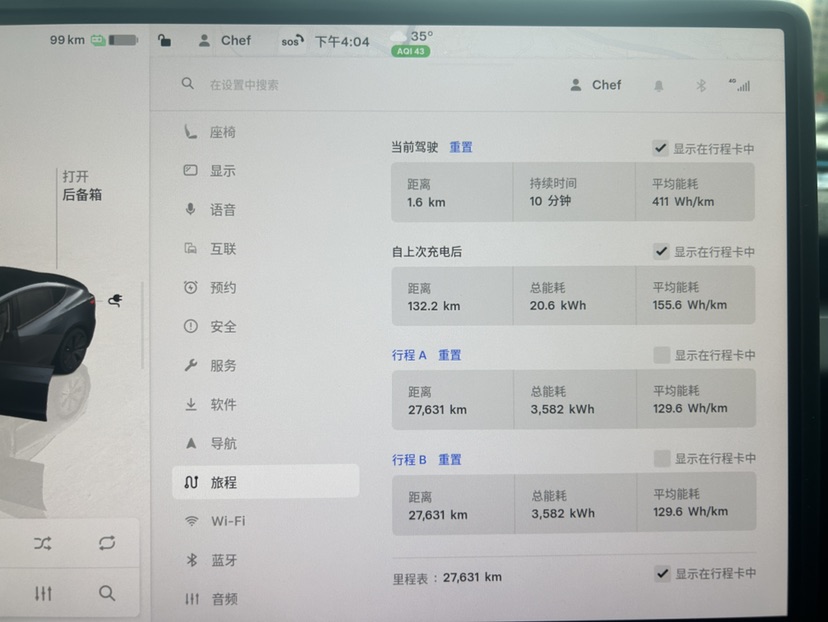This screenshot has width=828, height=622.
Task: Click the battery range indicator 99 km
Action: (x=93, y=40)
